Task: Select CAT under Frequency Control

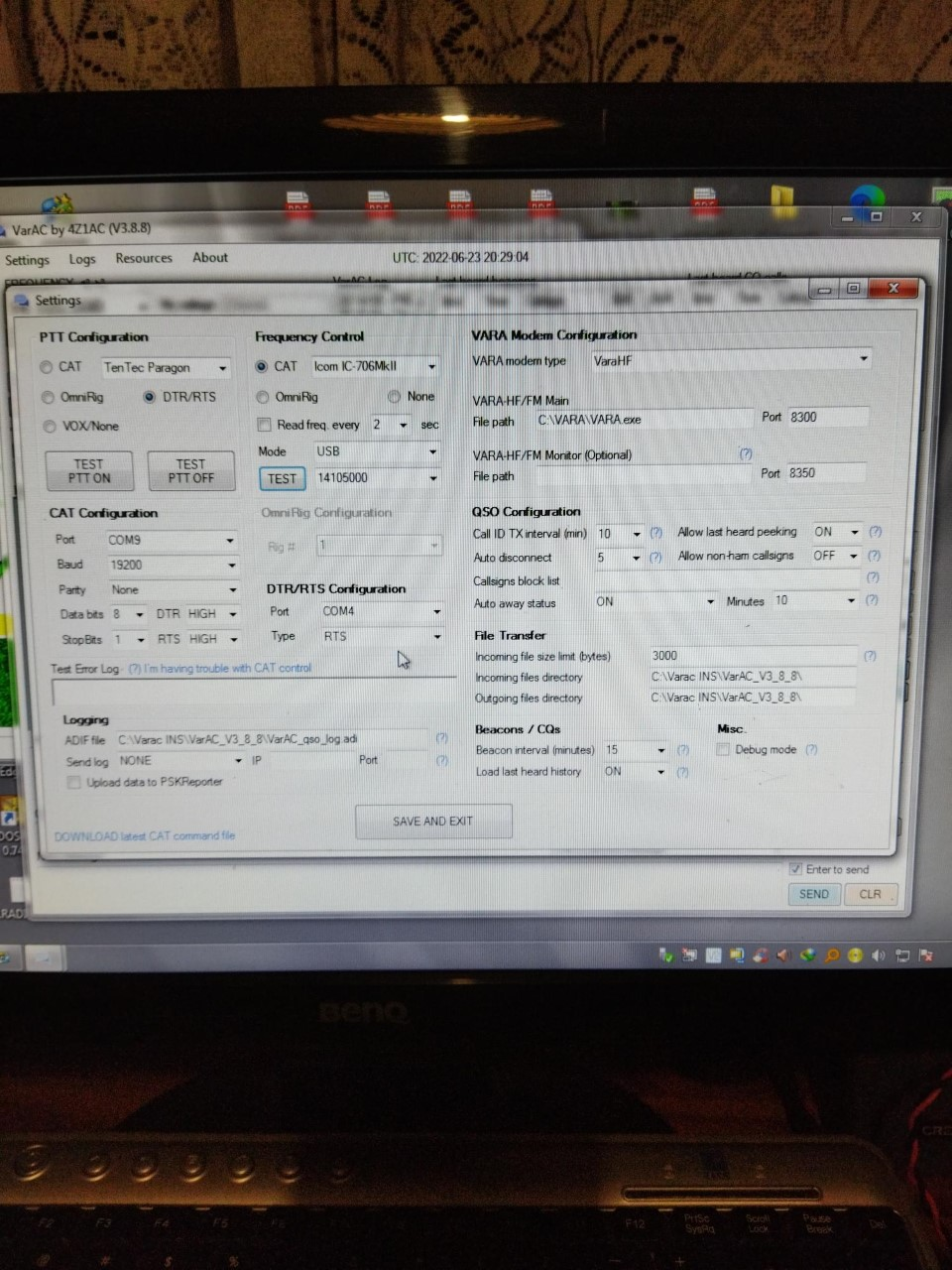Action: click(277, 366)
